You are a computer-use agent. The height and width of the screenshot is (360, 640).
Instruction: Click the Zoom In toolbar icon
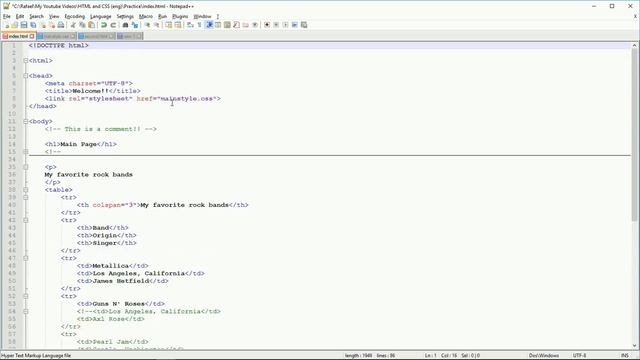pyautogui.click(x=147, y=25)
